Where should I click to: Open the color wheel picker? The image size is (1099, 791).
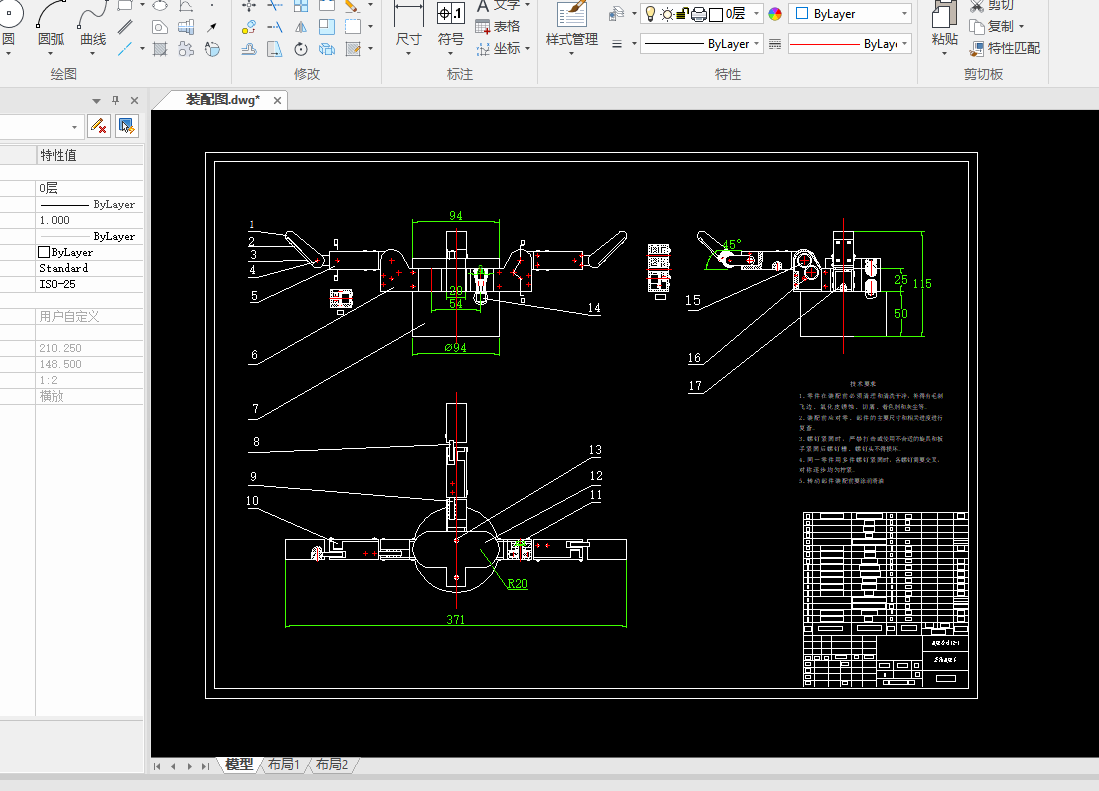[775, 14]
